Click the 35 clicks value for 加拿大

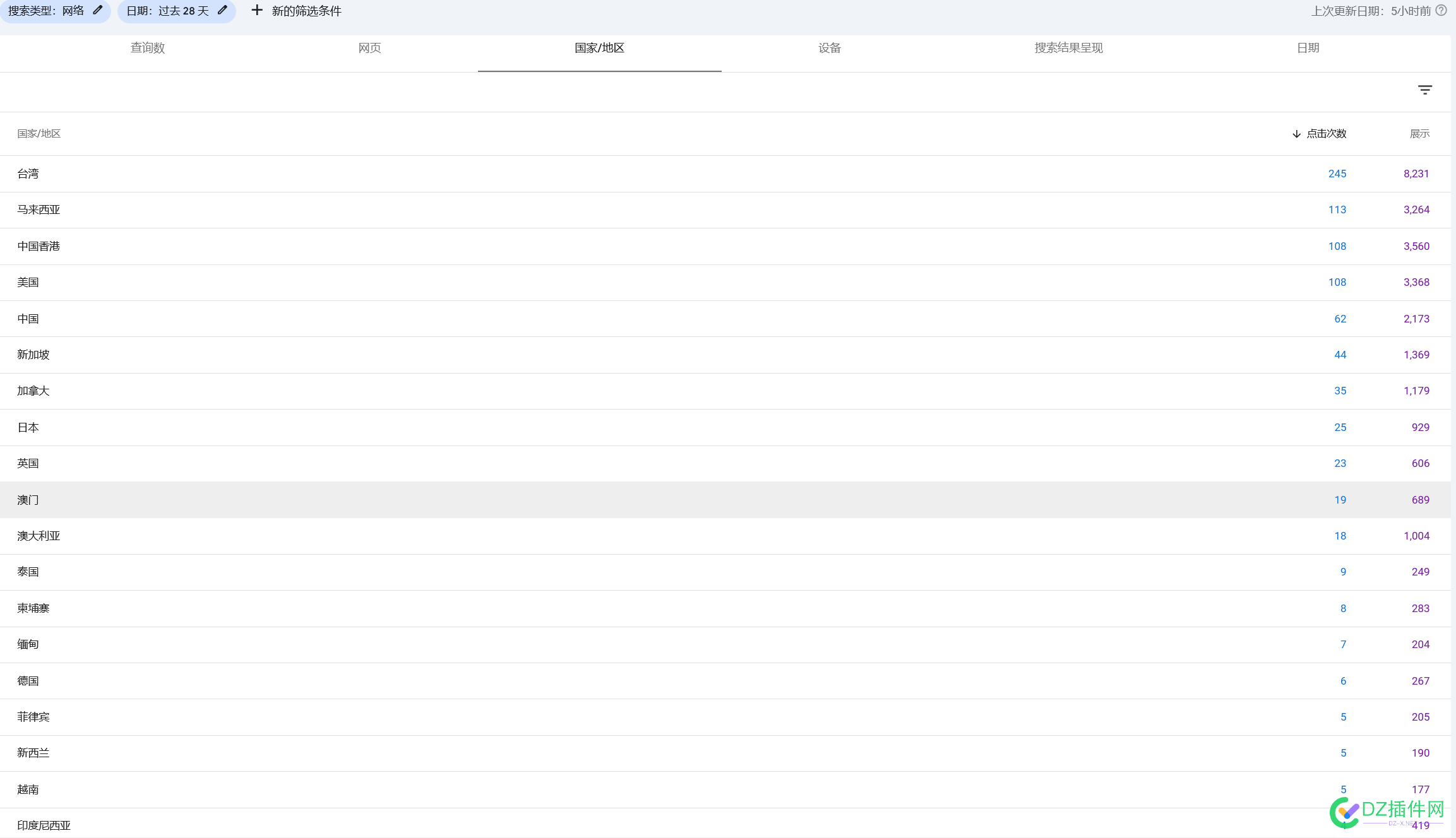[x=1340, y=391]
